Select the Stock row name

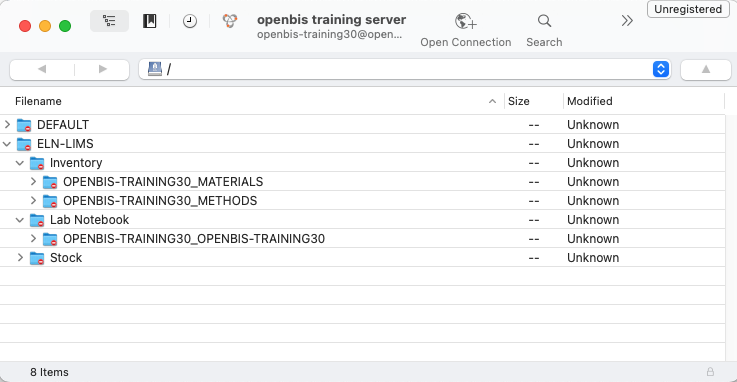66,257
